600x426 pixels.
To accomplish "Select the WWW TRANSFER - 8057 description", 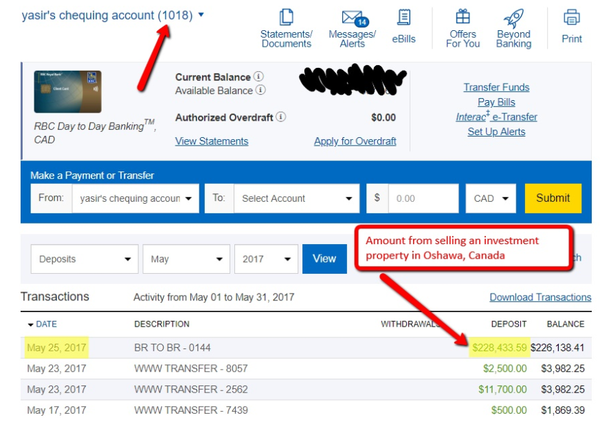I will pyautogui.click(x=191, y=369).
